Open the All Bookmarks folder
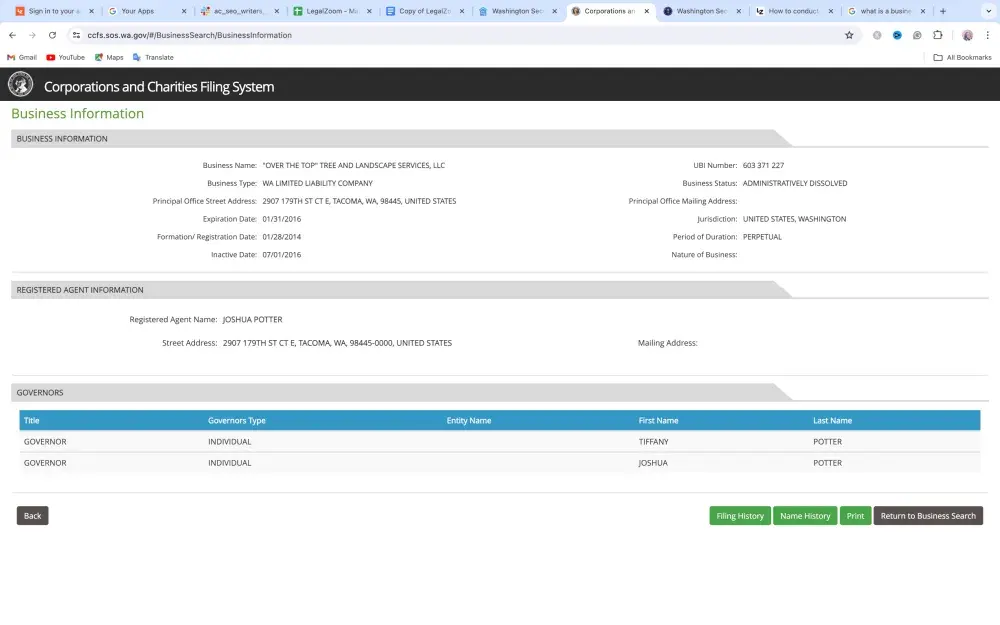Image resolution: width=1000 pixels, height=625 pixels. [962, 57]
